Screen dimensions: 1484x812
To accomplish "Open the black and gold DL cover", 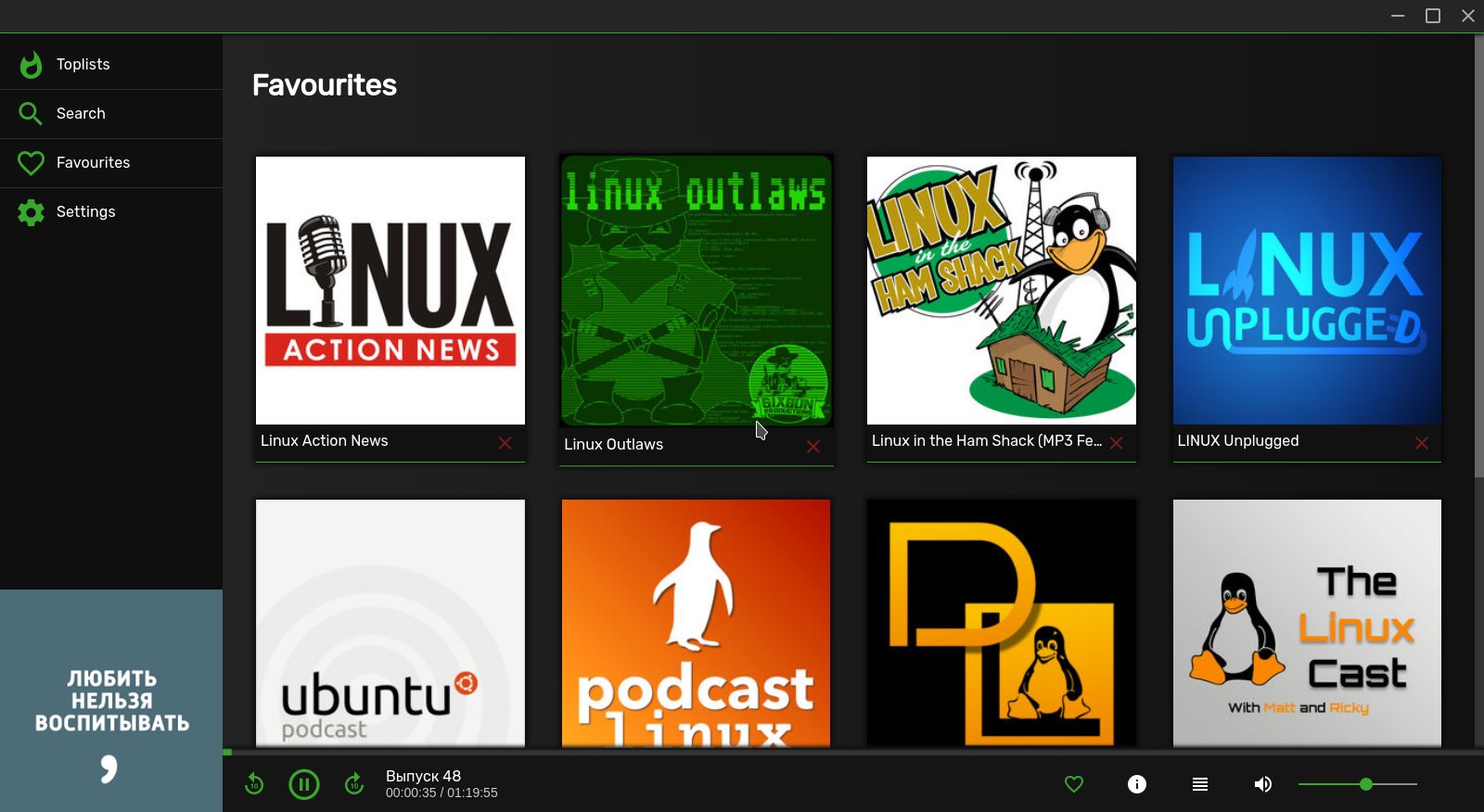I will click(x=1002, y=623).
